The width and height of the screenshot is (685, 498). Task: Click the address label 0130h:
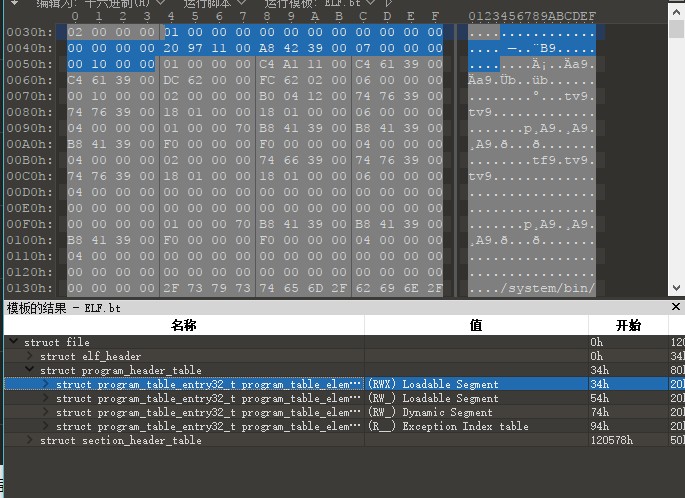click(30, 288)
